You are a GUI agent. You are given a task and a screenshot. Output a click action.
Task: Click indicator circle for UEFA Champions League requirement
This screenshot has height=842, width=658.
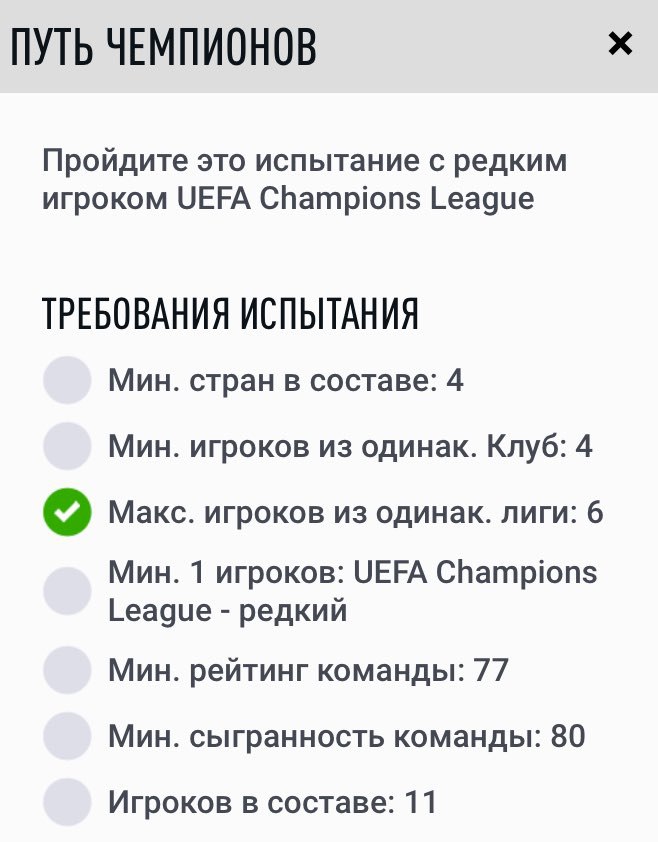(67, 591)
